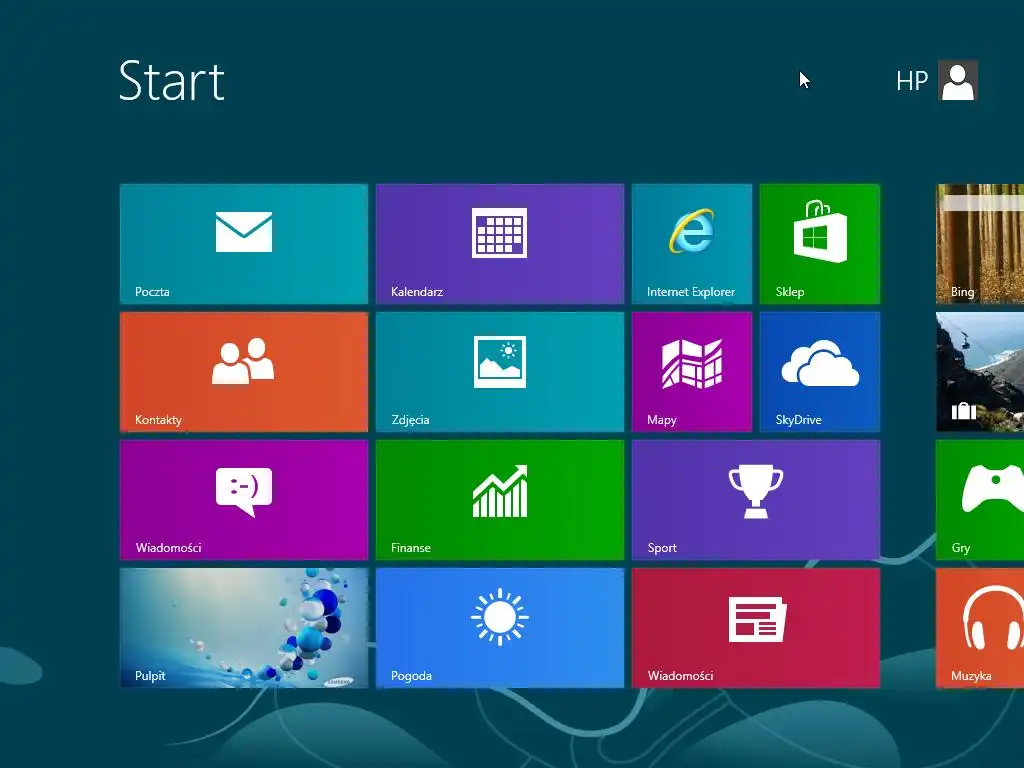Open the Muzyka headphones tile
This screenshot has height=768, width=1024.
980,628
